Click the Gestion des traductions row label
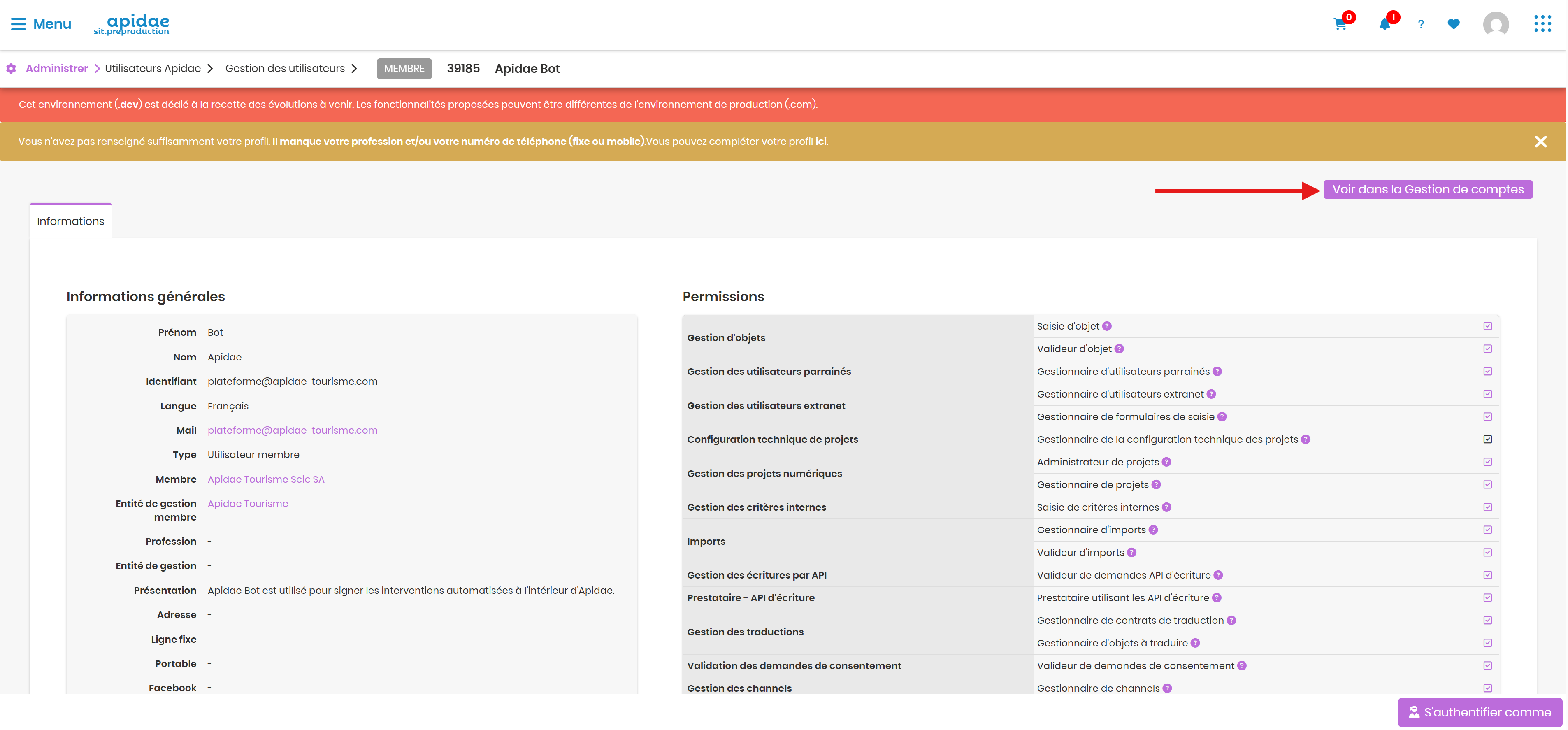The image size is (1568, 730). pyautogui.click(x=745, y=632)
